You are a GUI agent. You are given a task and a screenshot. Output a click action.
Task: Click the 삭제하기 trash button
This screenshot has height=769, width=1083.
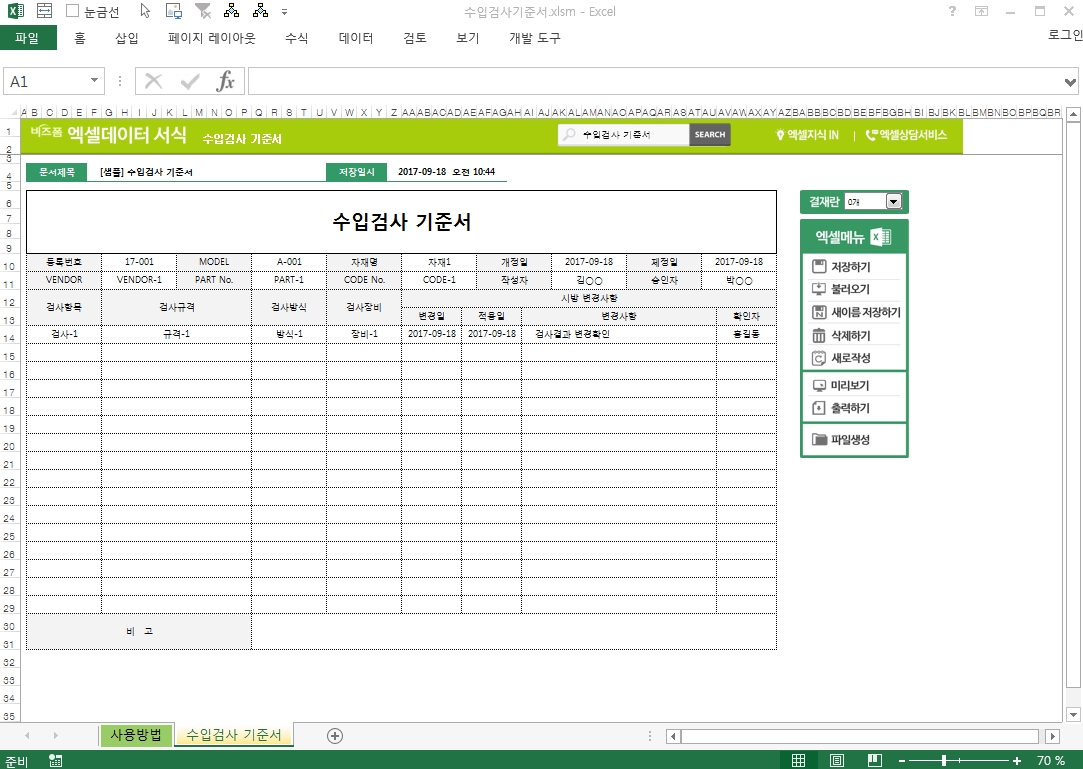854,335
